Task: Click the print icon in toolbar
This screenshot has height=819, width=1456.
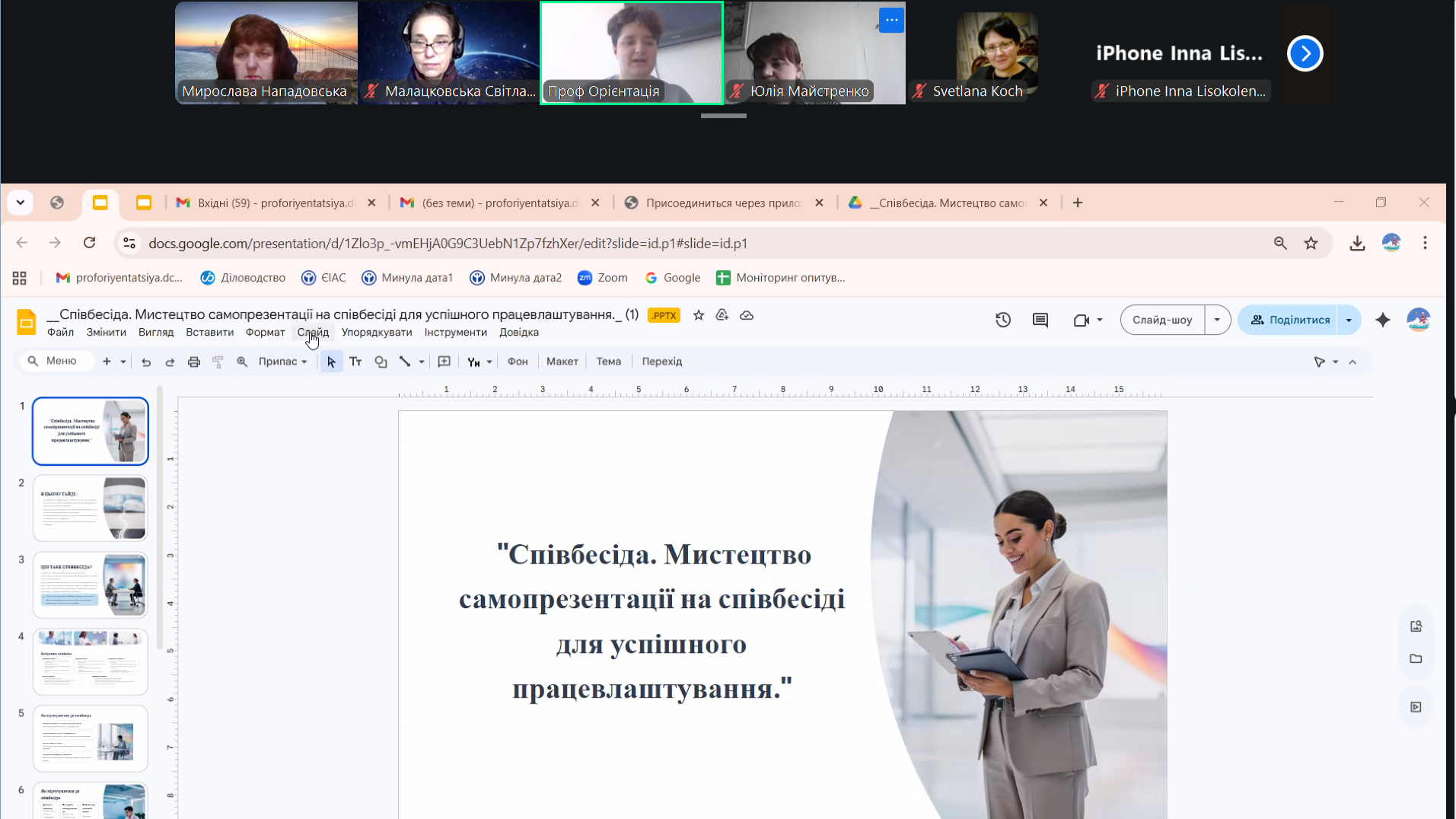Action: coord(194,362)
